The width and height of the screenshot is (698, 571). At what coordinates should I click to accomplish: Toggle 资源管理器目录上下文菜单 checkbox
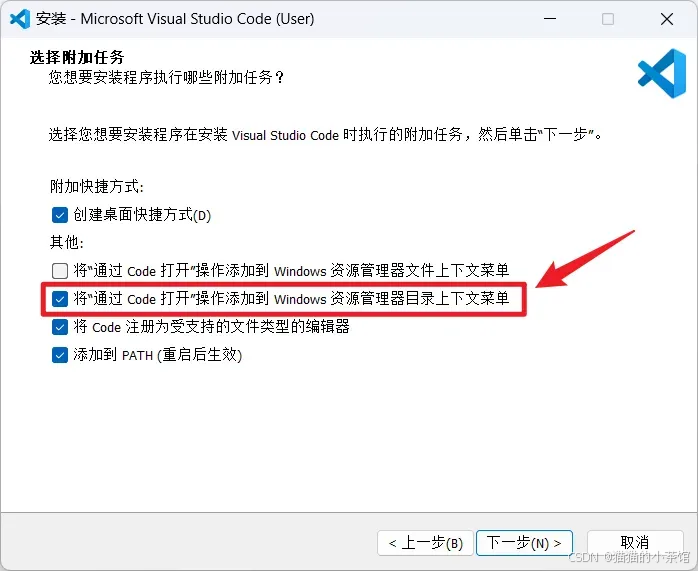click(x=60, y=299)
